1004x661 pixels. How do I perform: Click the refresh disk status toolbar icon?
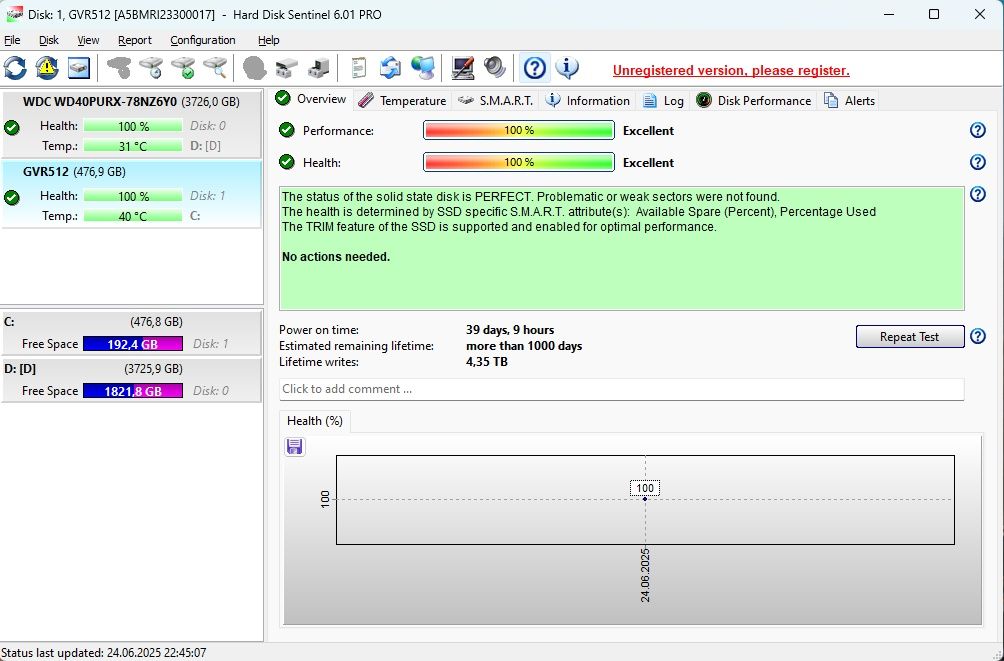point(15,67)
